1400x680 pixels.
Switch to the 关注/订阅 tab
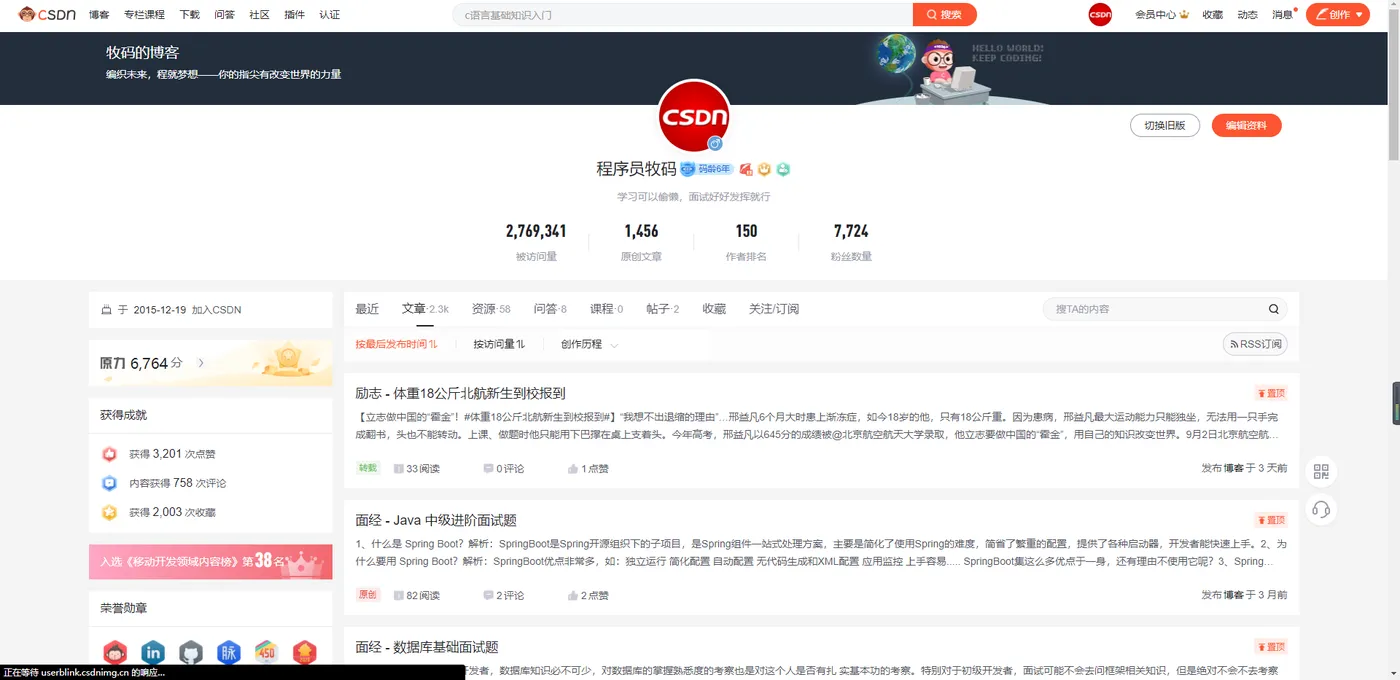point(774,309)
